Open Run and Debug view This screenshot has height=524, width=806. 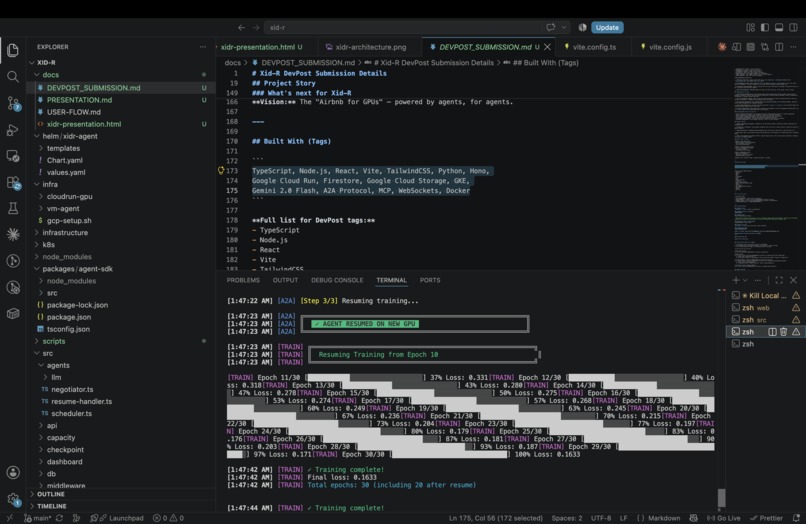13,130
